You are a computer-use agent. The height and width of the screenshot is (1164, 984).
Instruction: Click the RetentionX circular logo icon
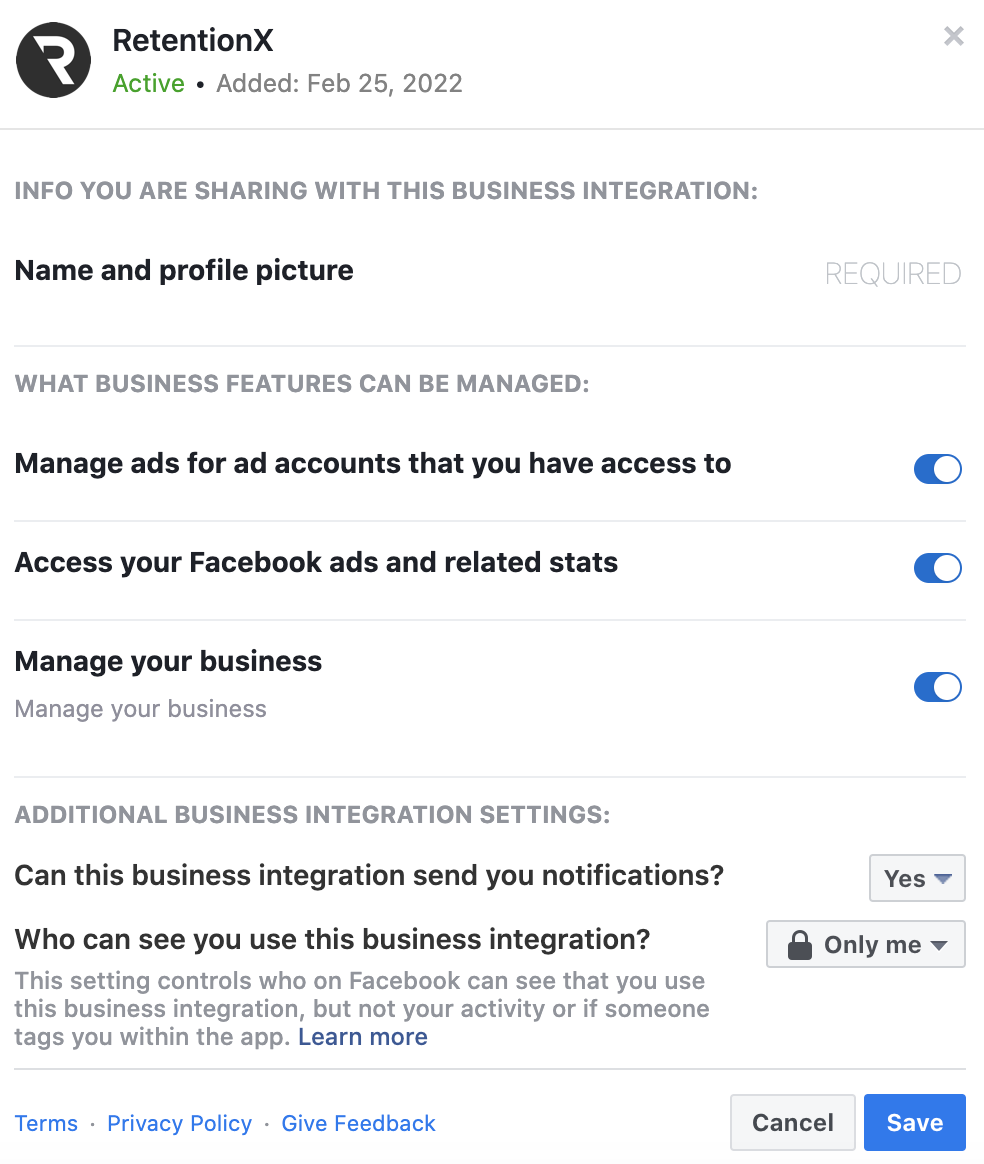pyautogui.click(x=53, y=60)
